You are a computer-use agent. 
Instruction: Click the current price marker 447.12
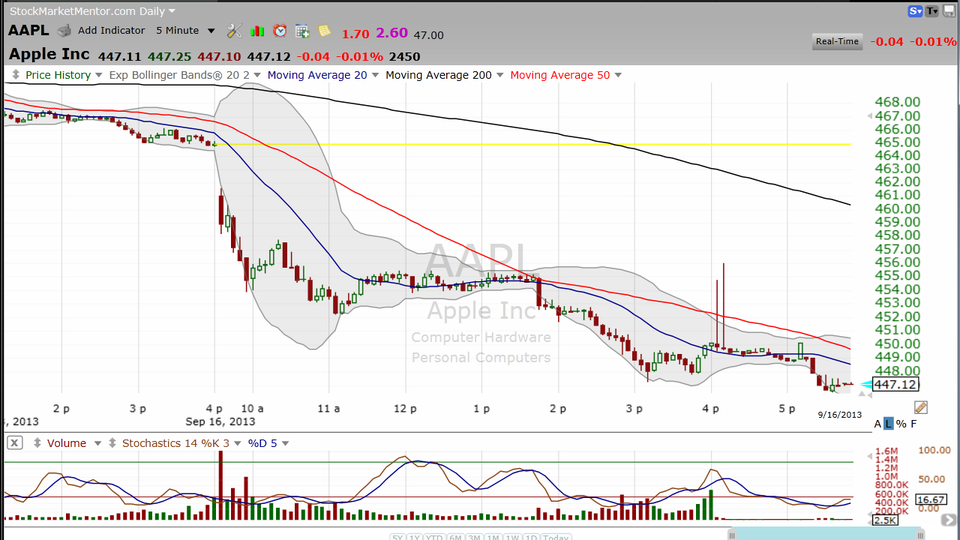coord(894,384)
